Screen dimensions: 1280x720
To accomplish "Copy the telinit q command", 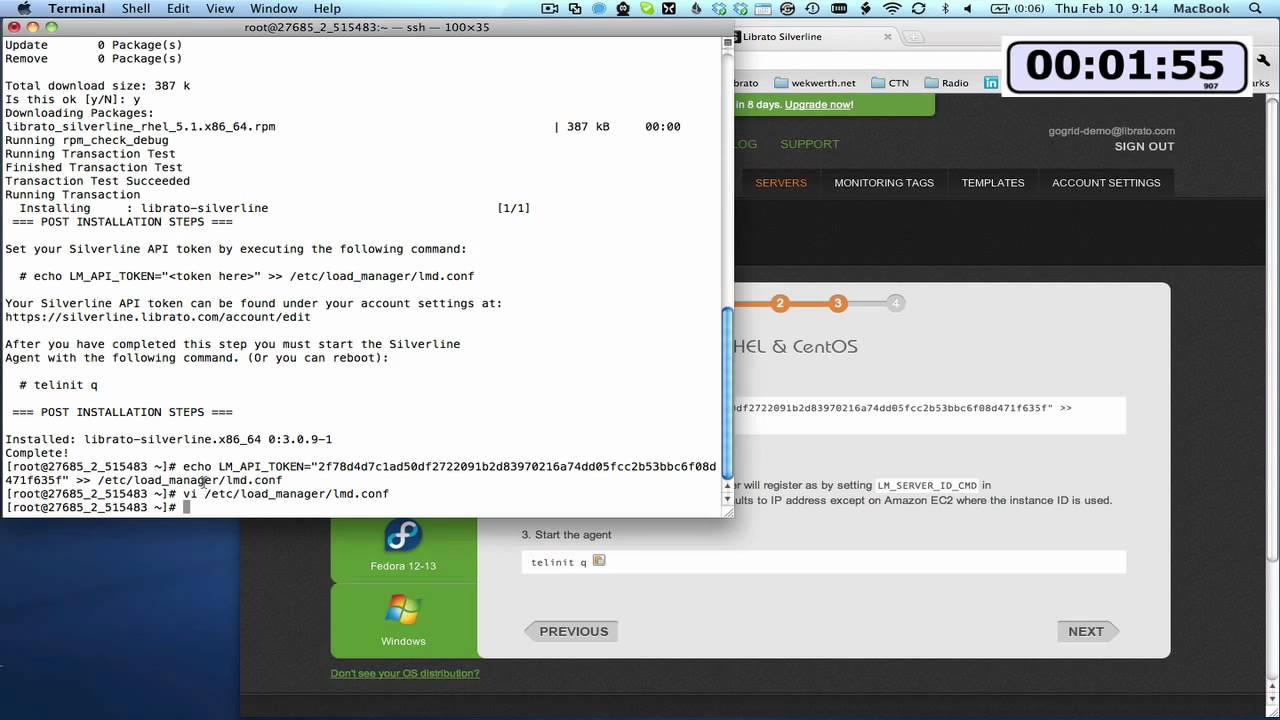I will tap(599, 561).
